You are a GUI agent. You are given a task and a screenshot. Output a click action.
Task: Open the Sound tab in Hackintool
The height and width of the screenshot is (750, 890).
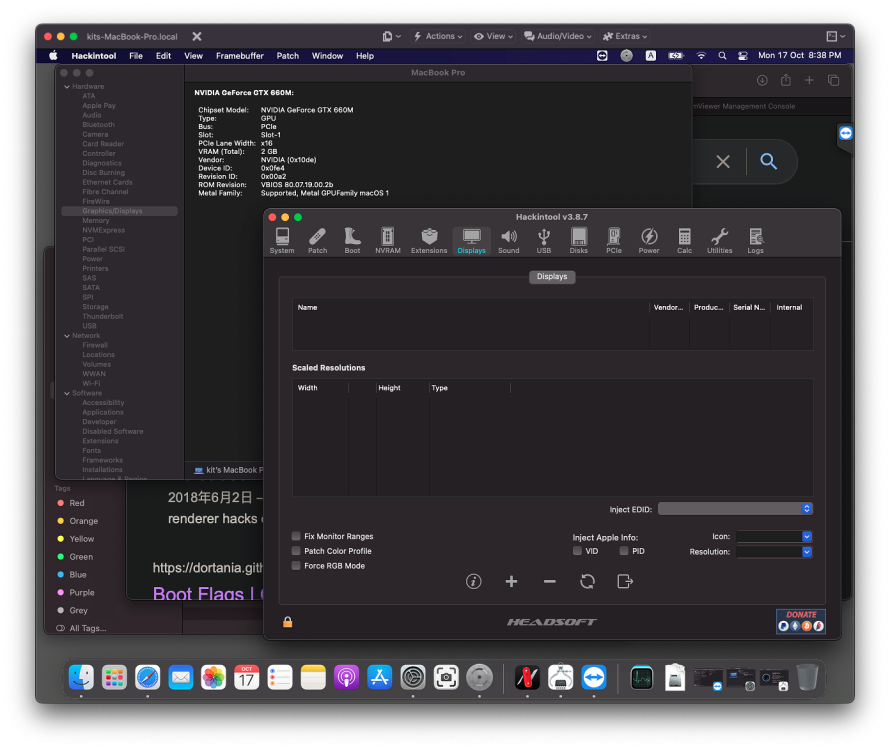point(509,241)
